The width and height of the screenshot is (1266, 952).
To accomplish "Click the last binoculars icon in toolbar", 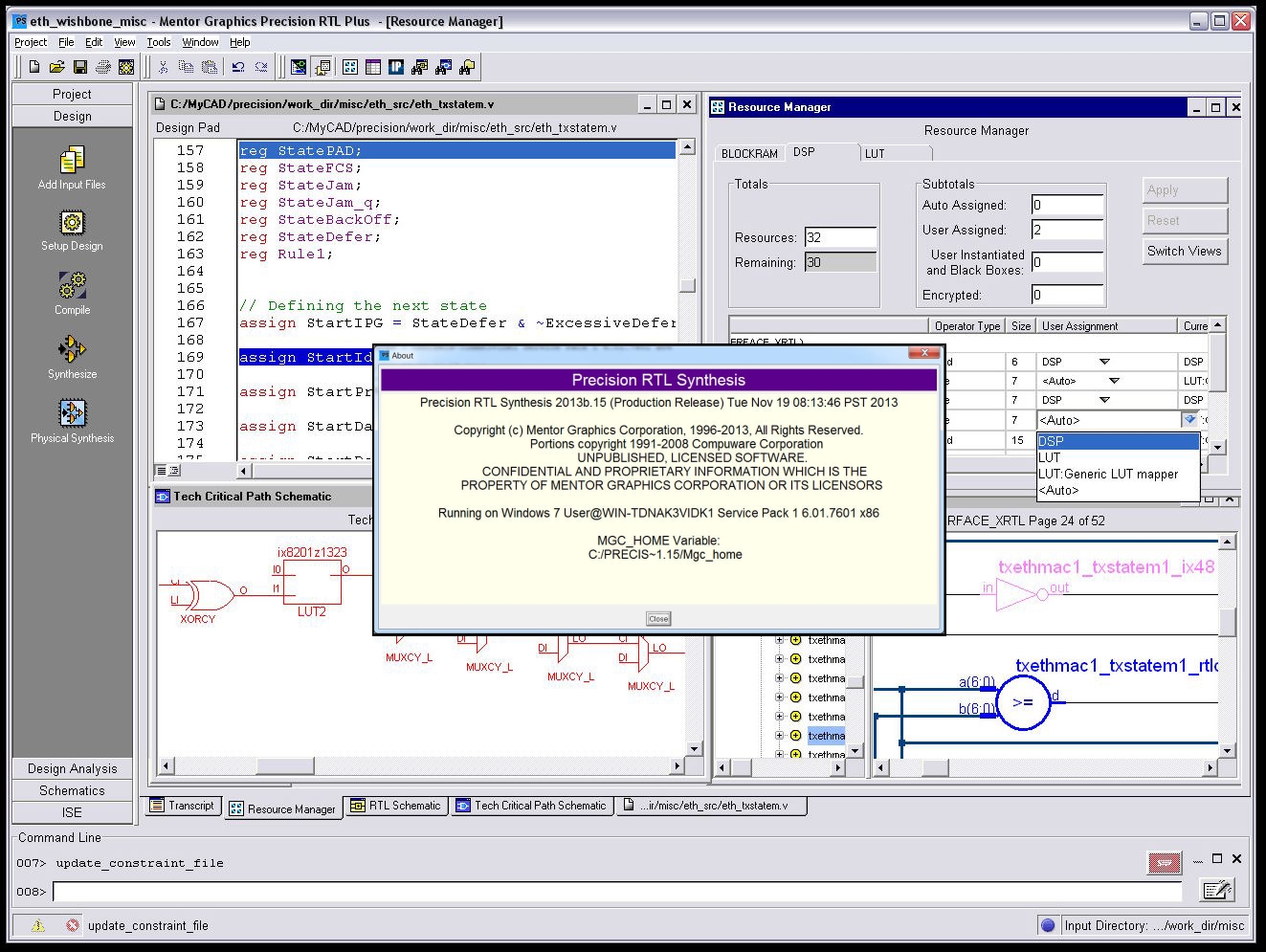I will [467, 67].
